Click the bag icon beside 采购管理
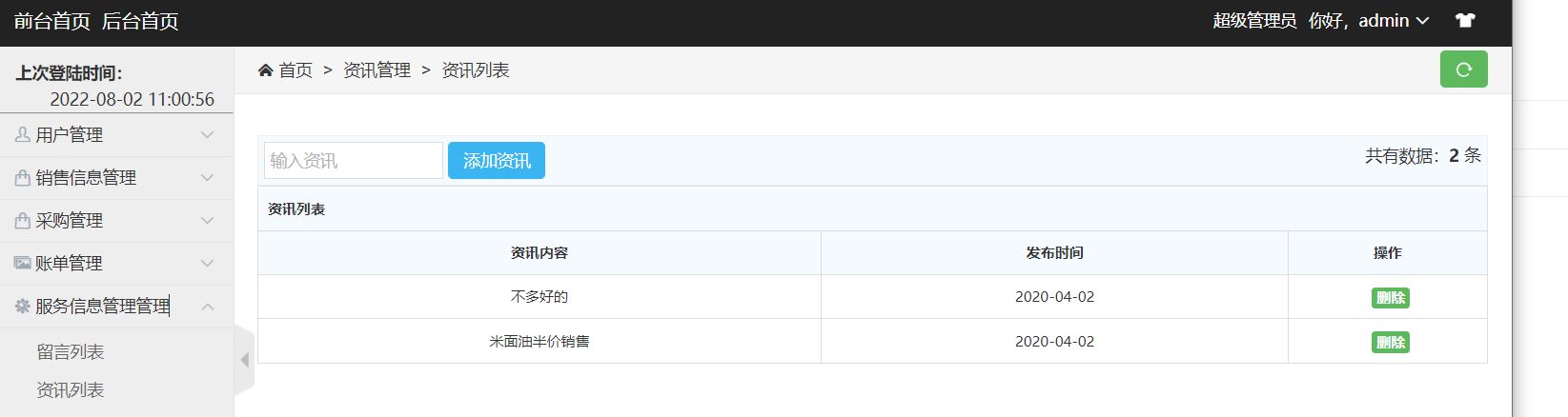Viewport: 1568px width, 417px height. 23,221
